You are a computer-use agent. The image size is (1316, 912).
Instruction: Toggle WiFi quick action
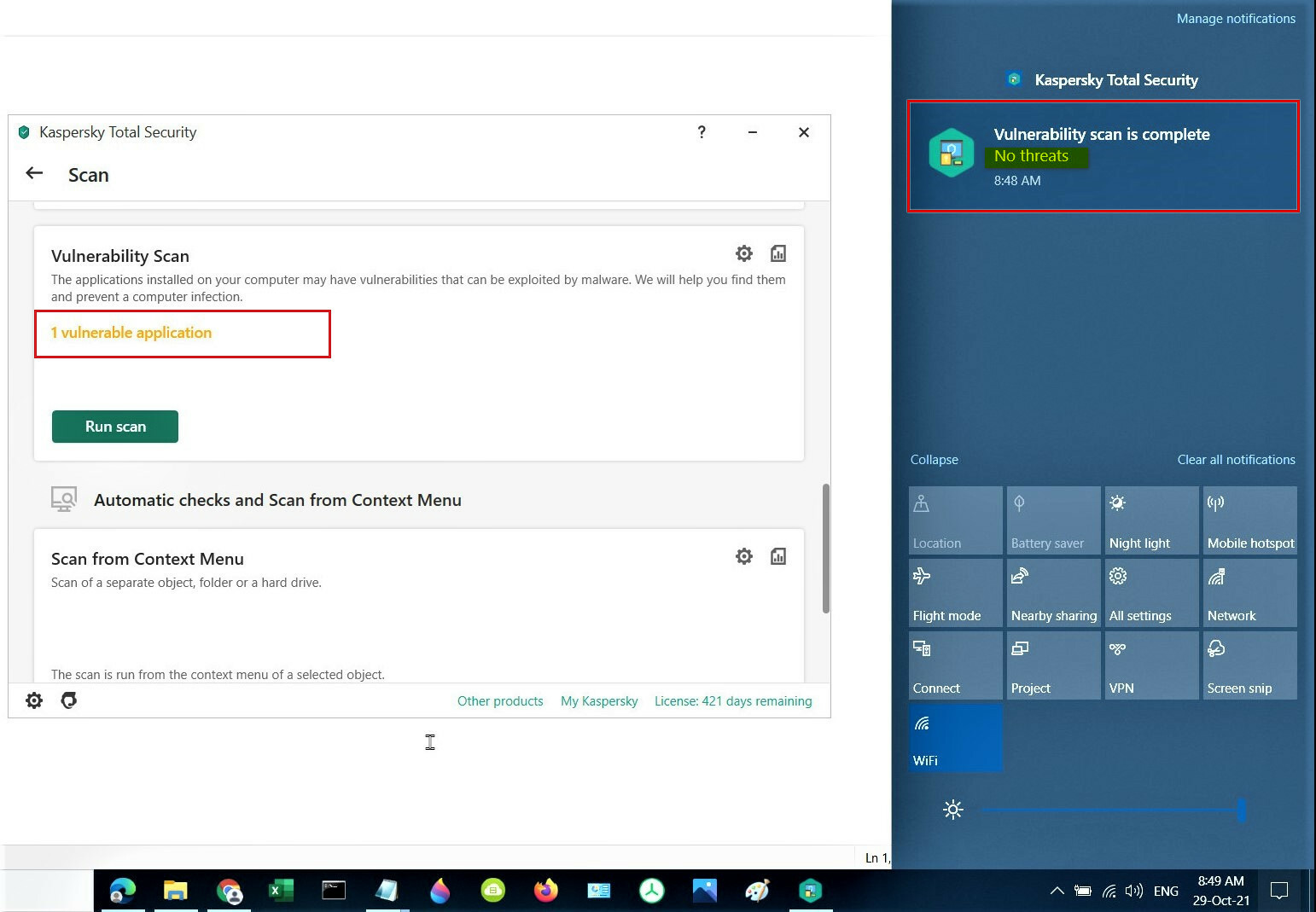956,738
